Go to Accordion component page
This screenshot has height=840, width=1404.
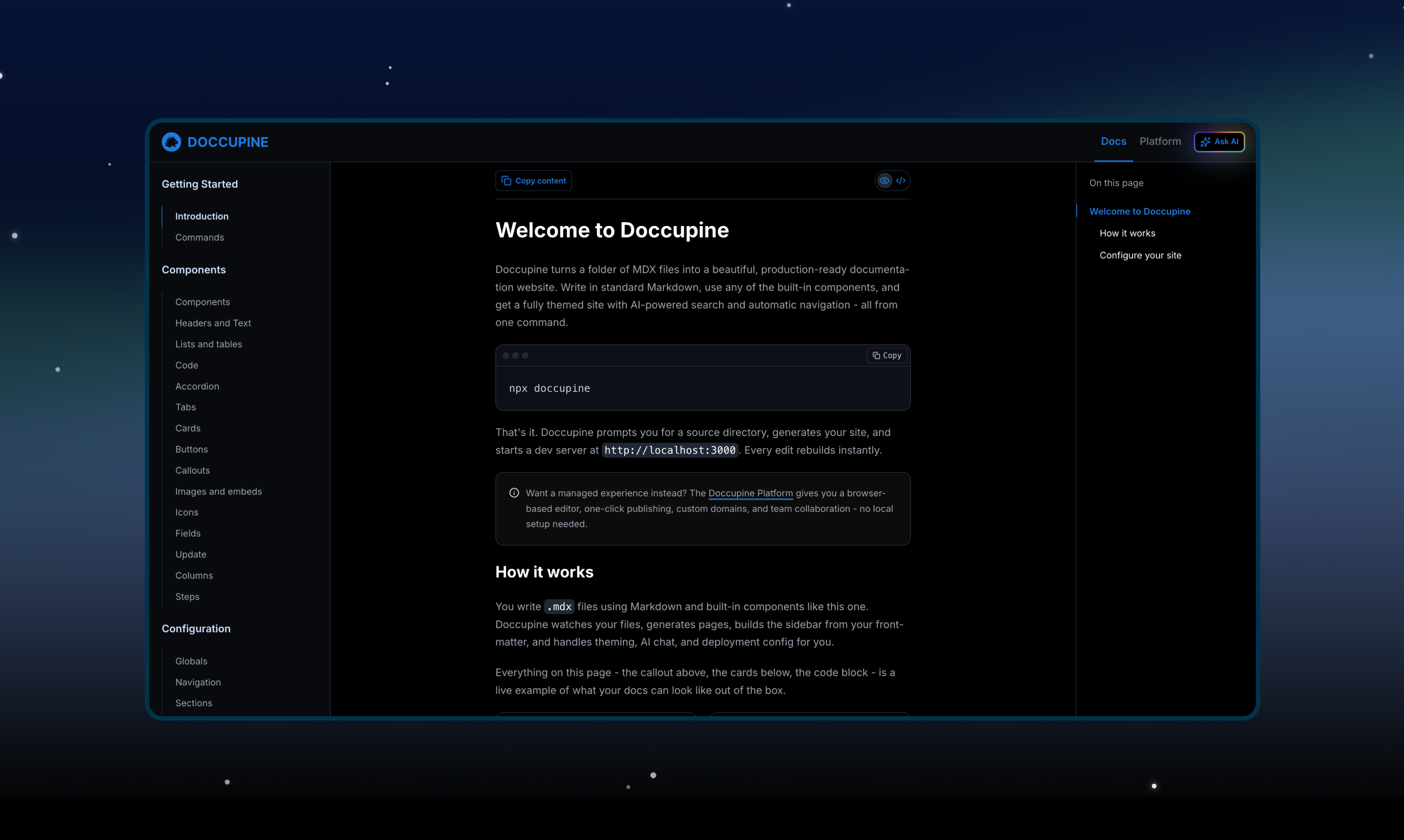click(x=197, y=386)
